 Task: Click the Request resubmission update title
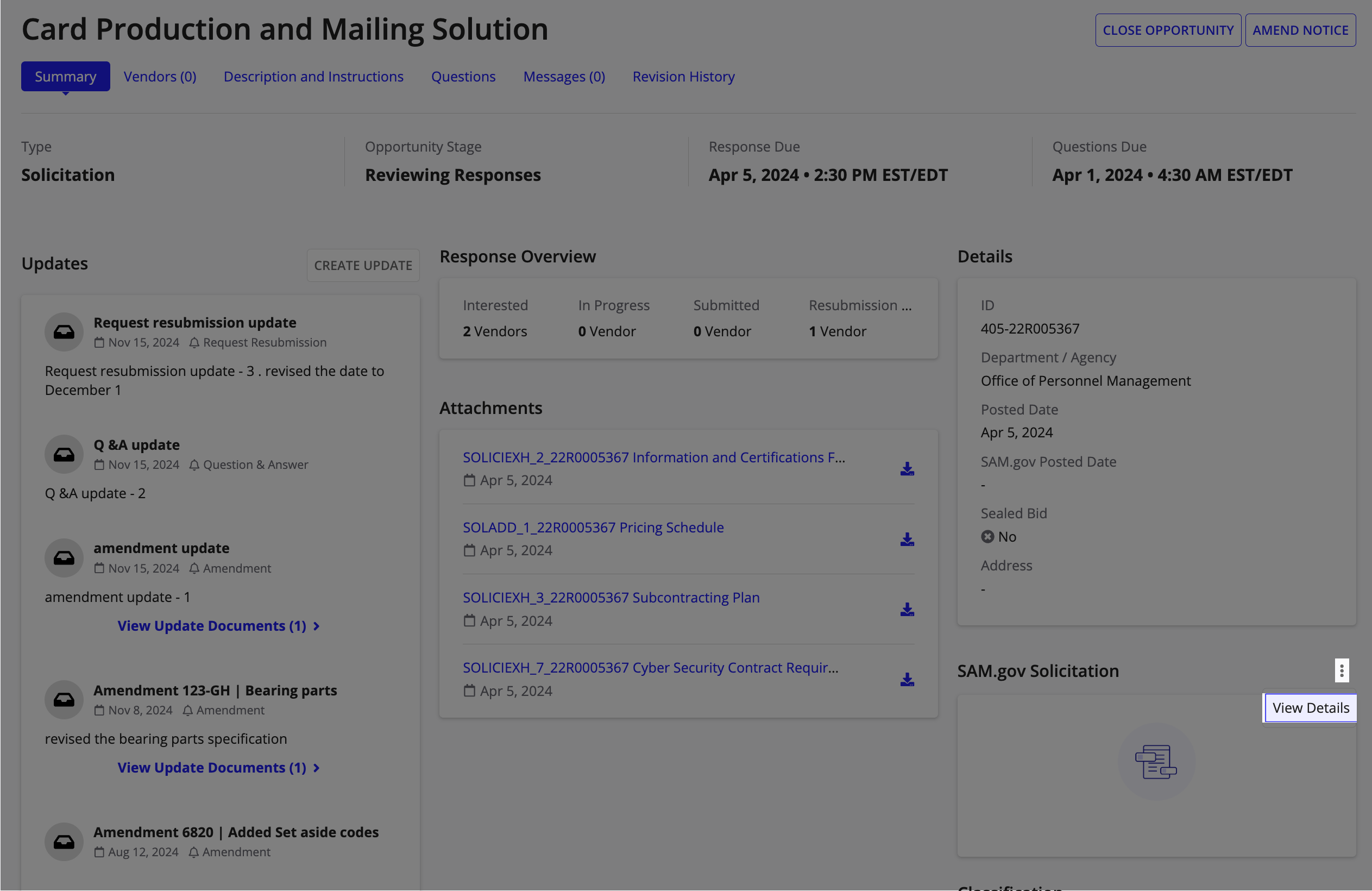[x=195, y=322]
